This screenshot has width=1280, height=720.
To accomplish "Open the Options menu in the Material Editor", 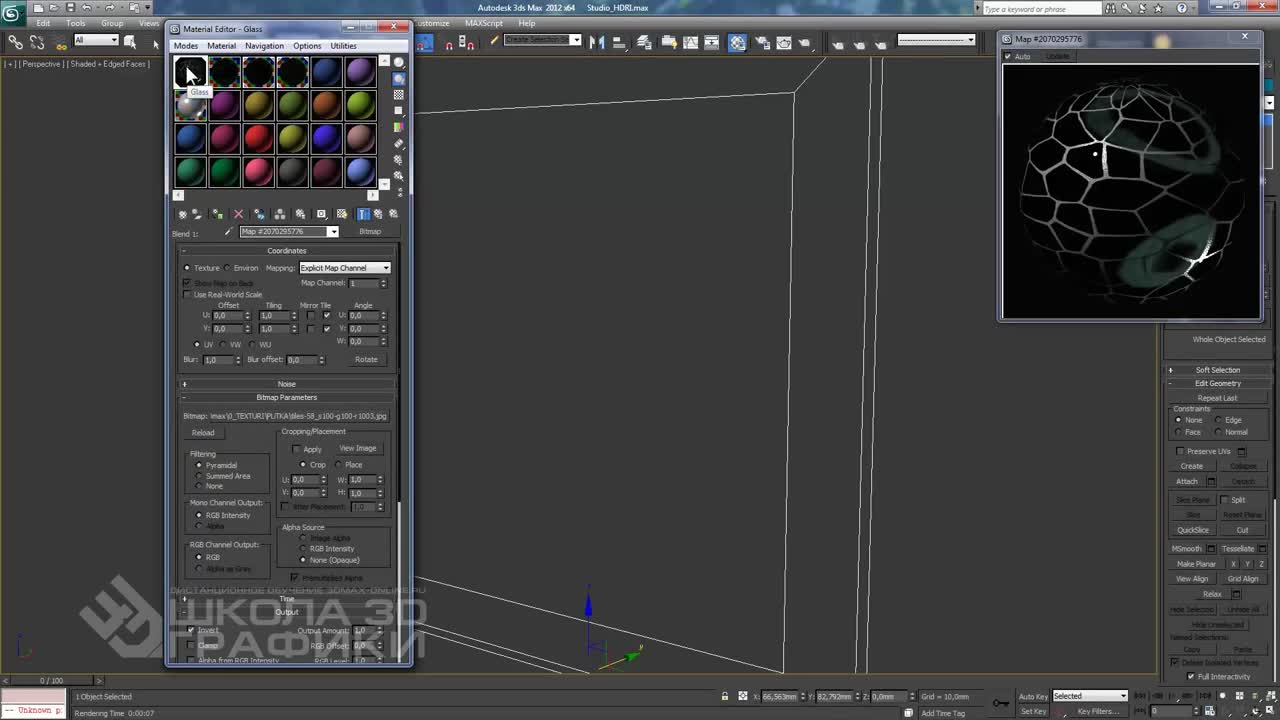I will point(307,46).
